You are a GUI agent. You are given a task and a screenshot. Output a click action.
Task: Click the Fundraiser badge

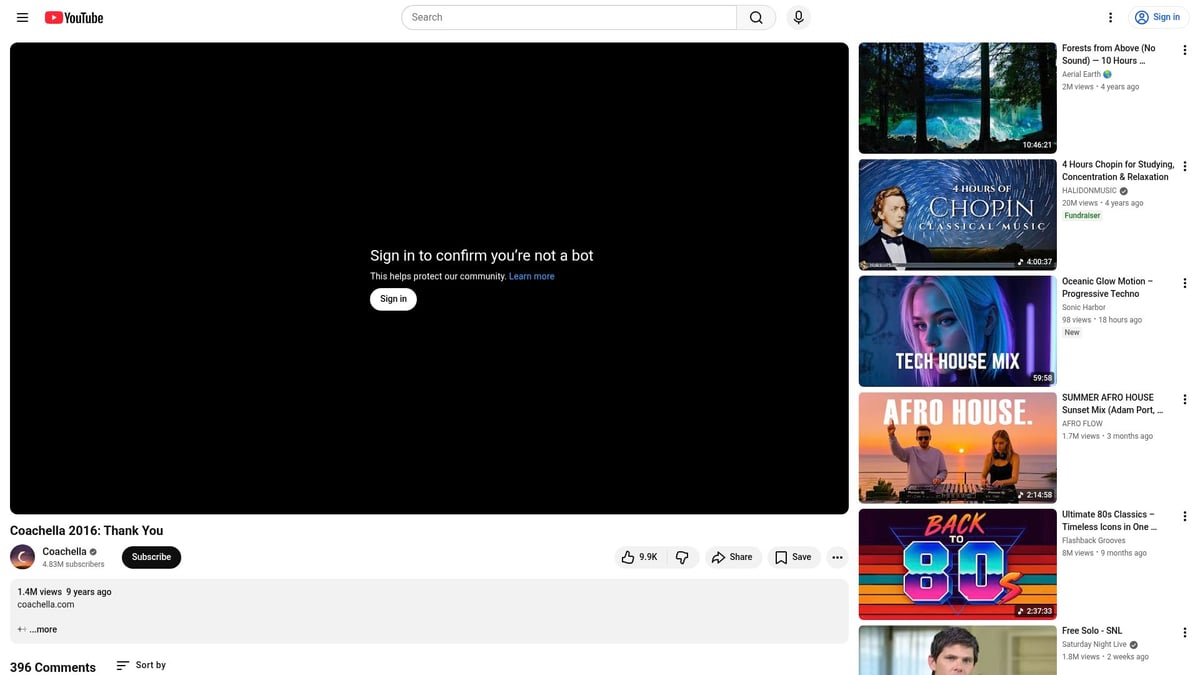1082,215
